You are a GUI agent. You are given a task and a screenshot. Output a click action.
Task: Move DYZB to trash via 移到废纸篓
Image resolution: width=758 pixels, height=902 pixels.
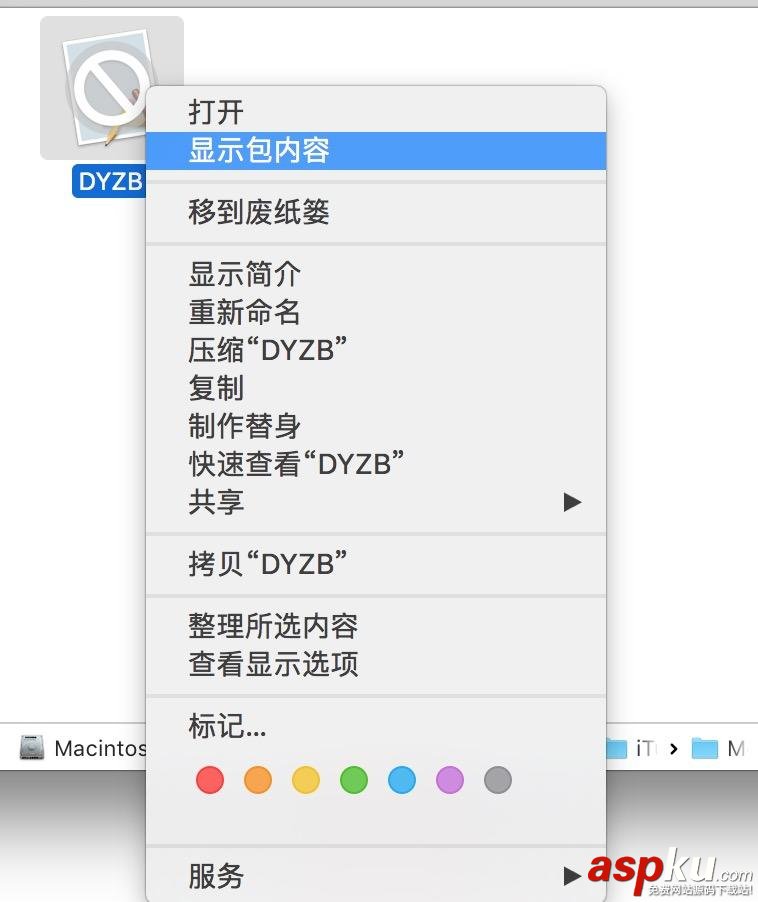259,212
